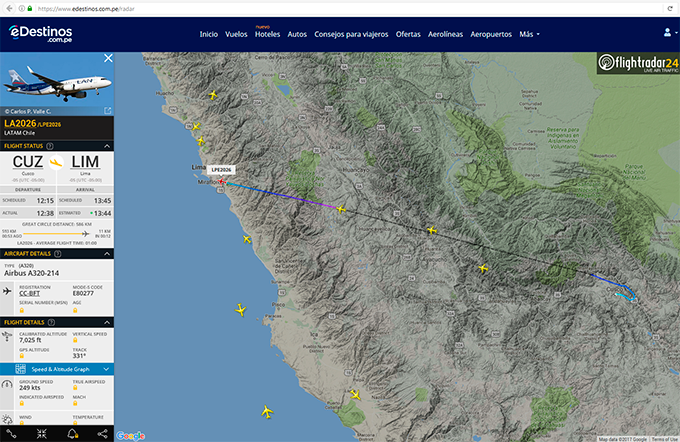Open the Aeropuertos menu item
The image size is (680, 442).
[491, 34]
